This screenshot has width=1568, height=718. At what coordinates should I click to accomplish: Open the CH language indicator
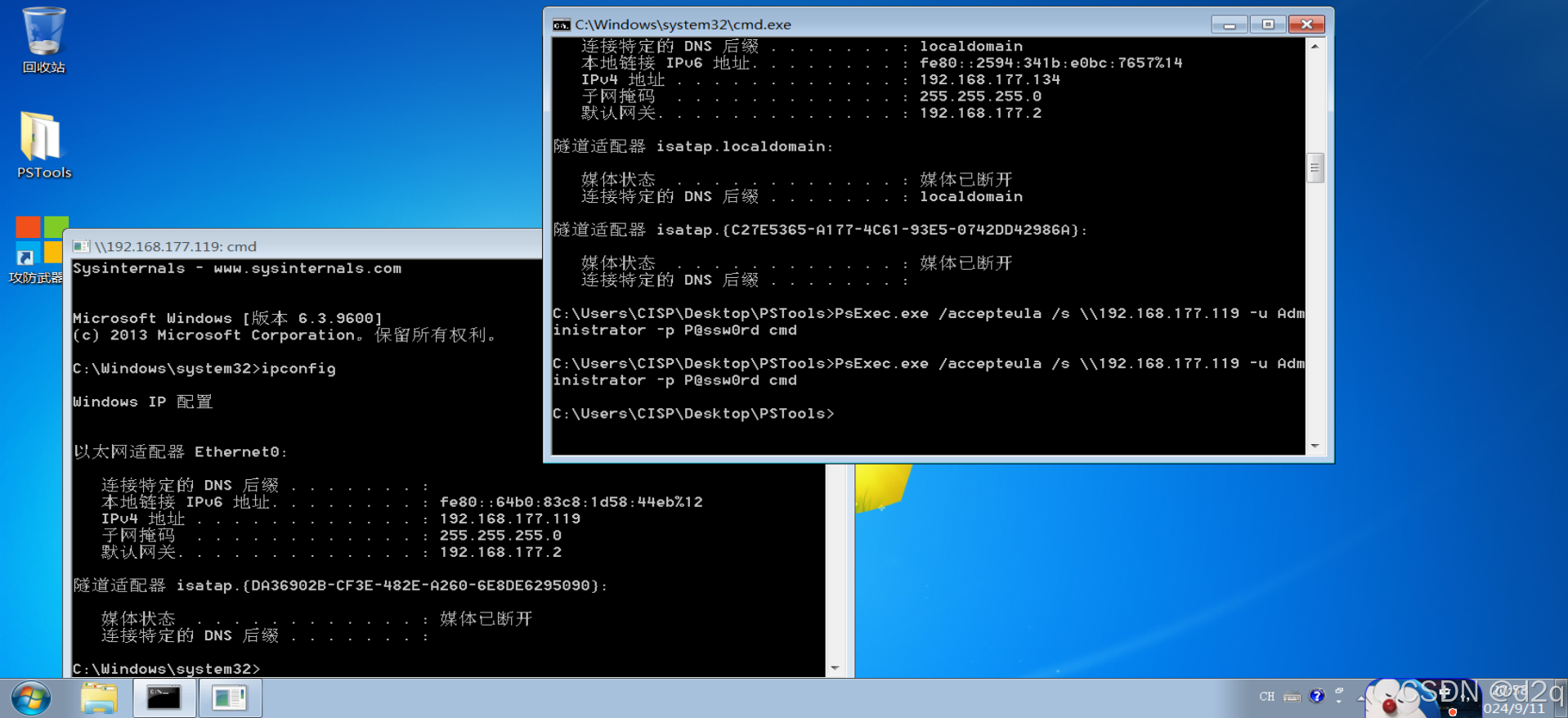1266,697
